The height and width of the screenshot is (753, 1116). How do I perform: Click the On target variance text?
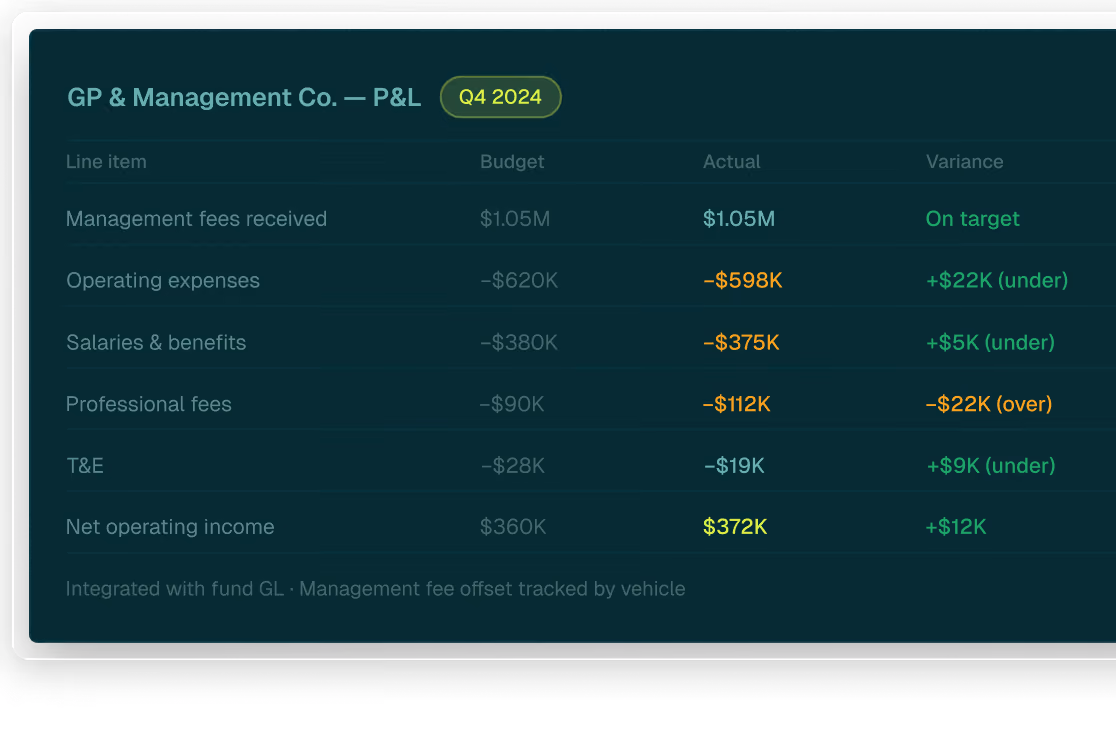[972, 218]
